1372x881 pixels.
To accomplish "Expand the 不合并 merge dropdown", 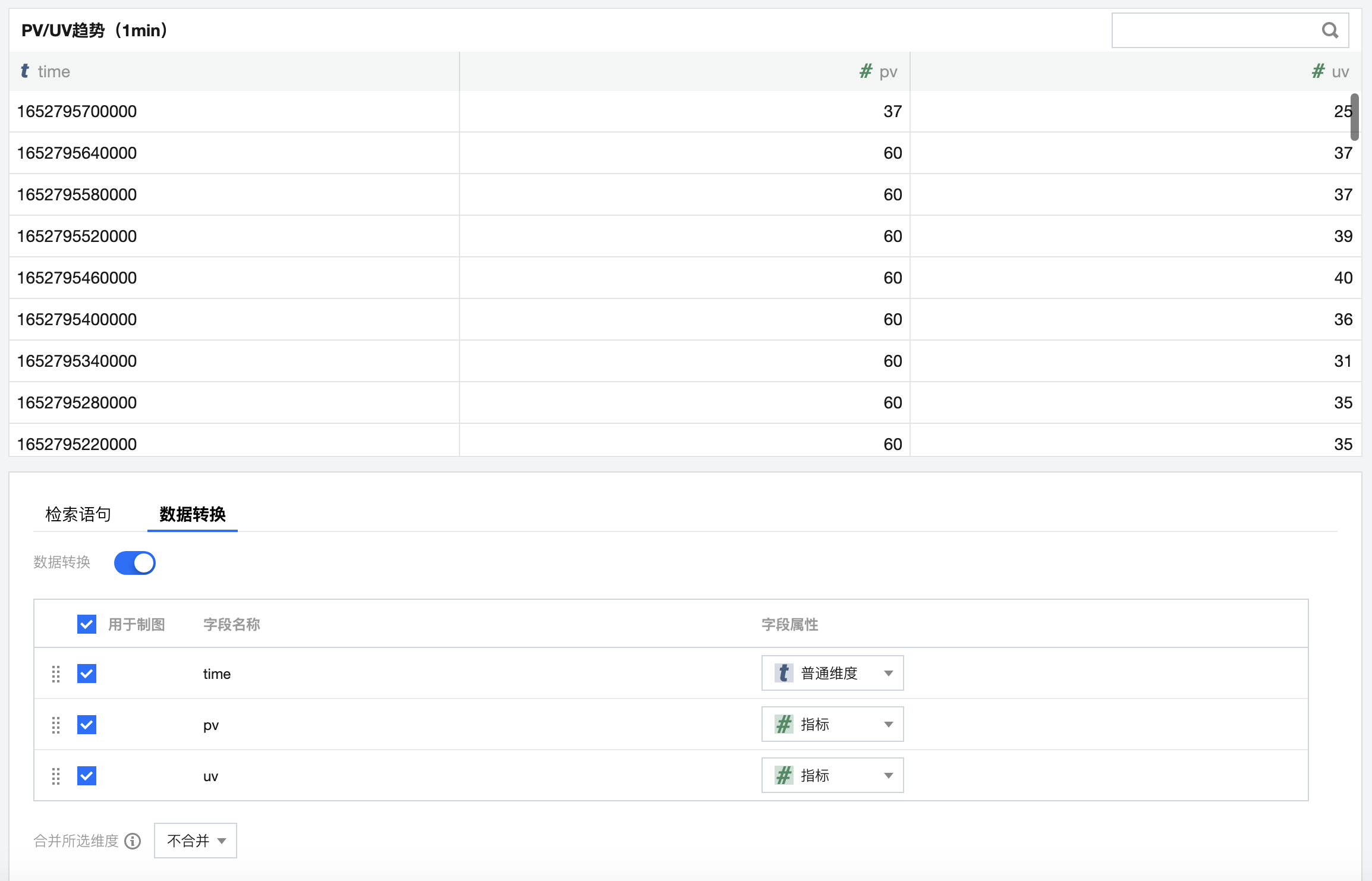I will [x=196, y=841].
